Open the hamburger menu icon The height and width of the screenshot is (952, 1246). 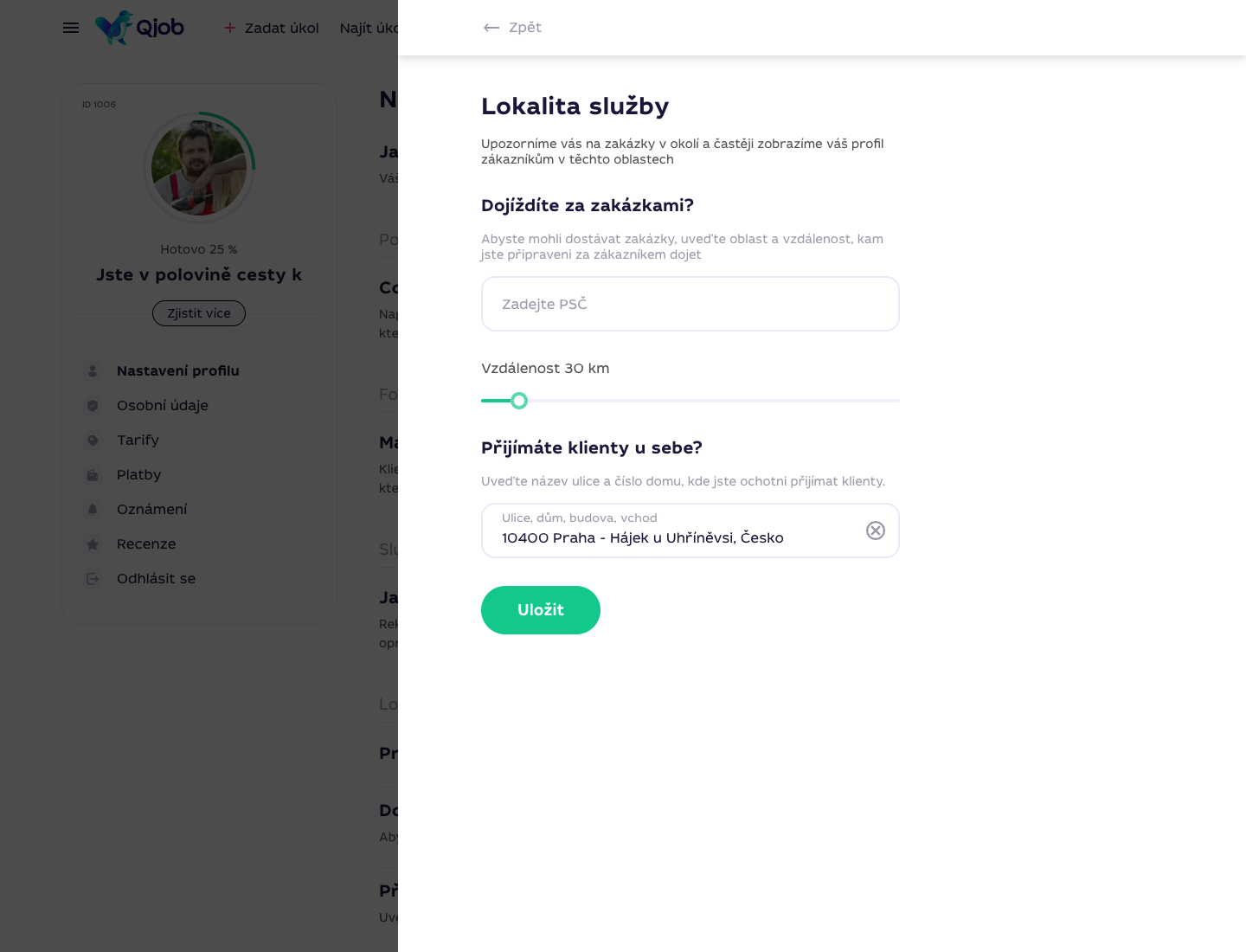click(x=71, y=28)
